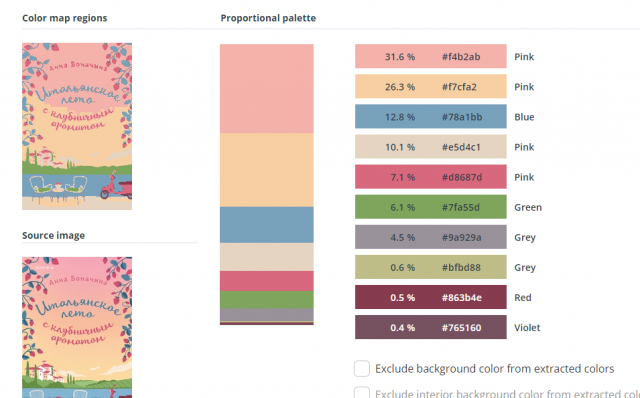The width and height of the screenshot is (640, 398).
Task: Select the #bfbd88 swatch row
Action: coord(431,267)
